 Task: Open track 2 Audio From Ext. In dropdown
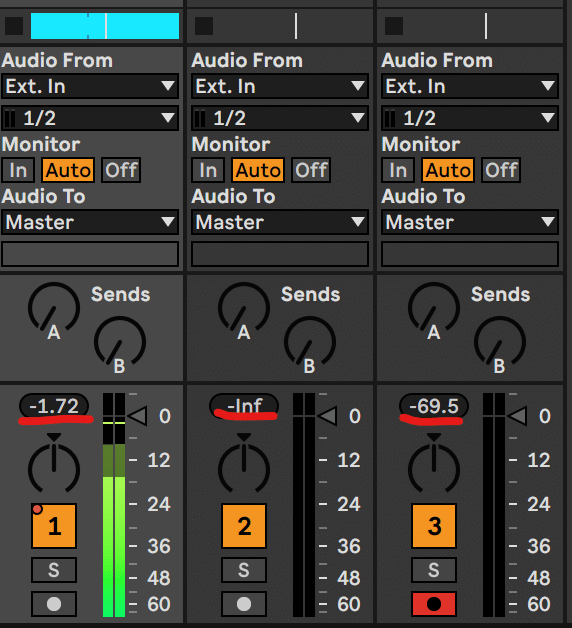click(x=280, y=86)
